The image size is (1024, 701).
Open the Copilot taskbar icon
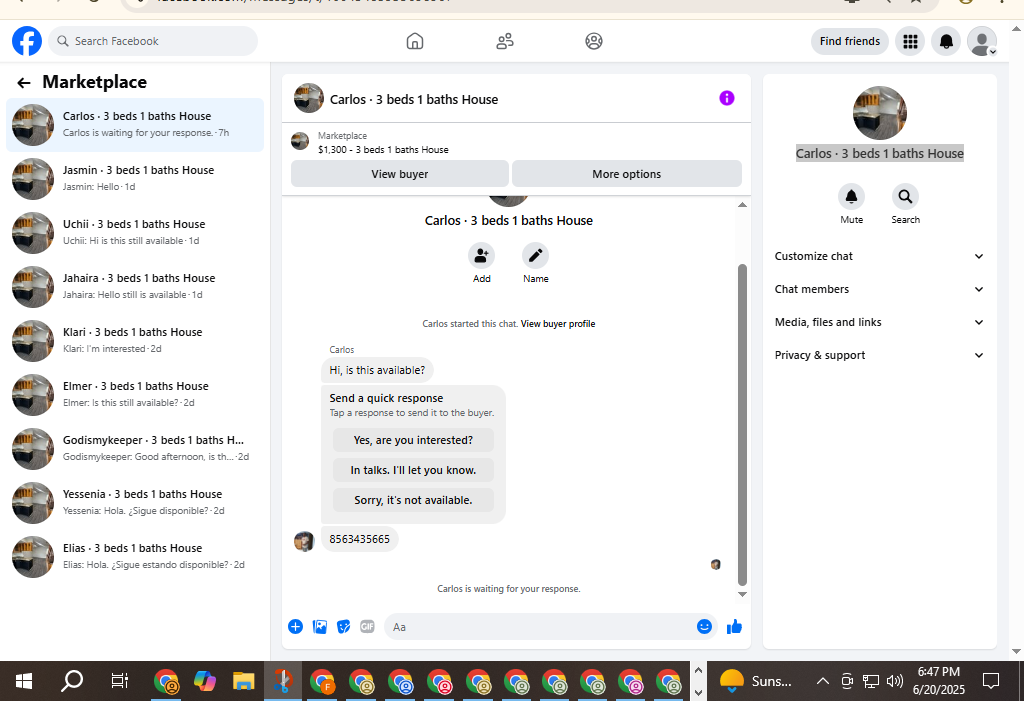coord(205,681)
